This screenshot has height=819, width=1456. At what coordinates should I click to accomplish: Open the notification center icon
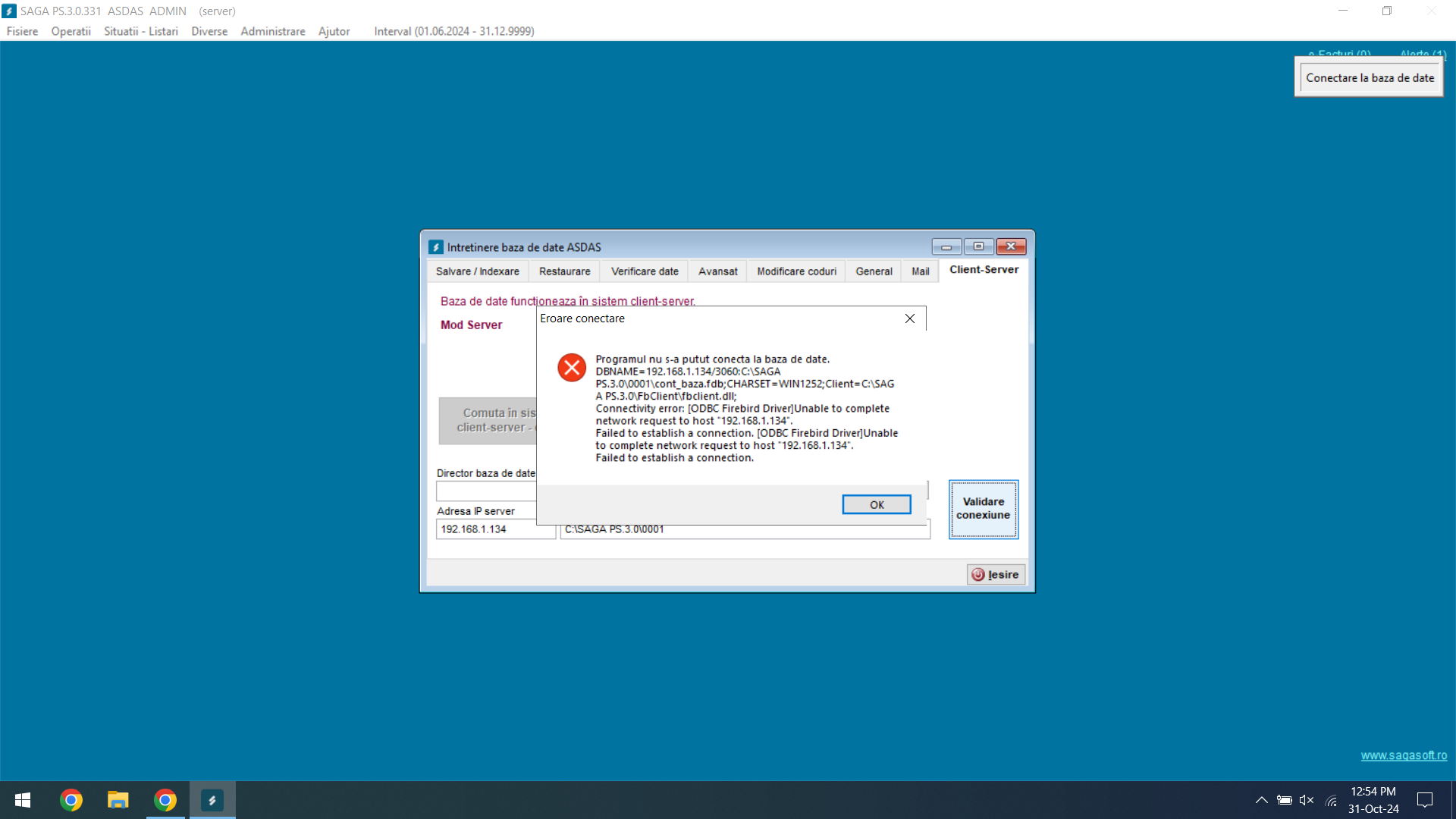tap(1425, 800)
